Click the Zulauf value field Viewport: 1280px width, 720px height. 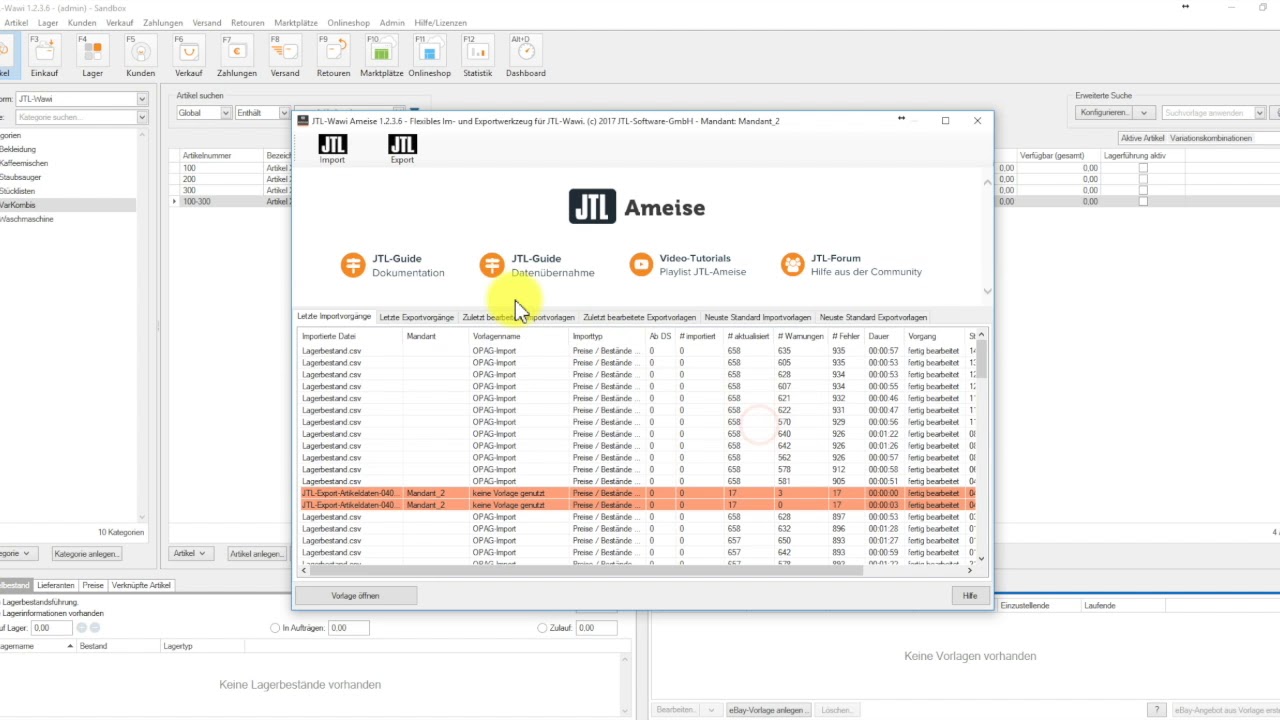tap(598, 628)
